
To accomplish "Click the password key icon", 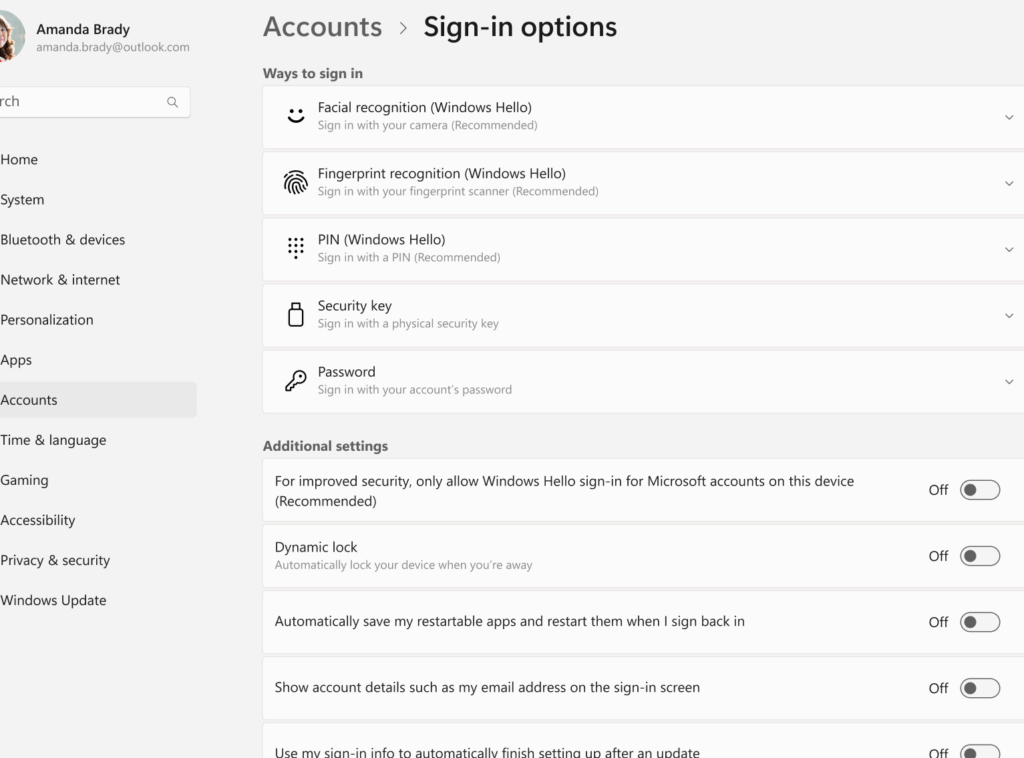I will pyautogui.click(x=295, y=380).
